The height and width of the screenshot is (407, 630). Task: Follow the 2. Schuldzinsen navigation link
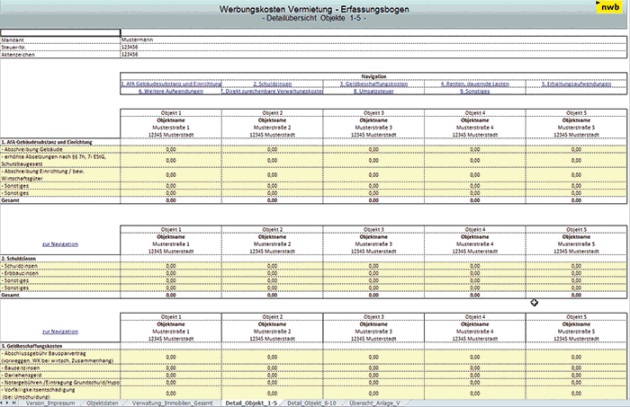point(272,84)
